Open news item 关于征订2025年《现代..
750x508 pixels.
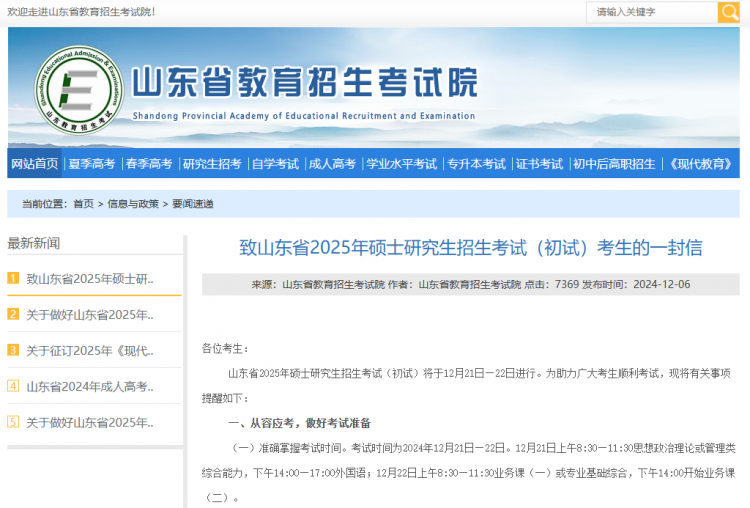(90, 351)
